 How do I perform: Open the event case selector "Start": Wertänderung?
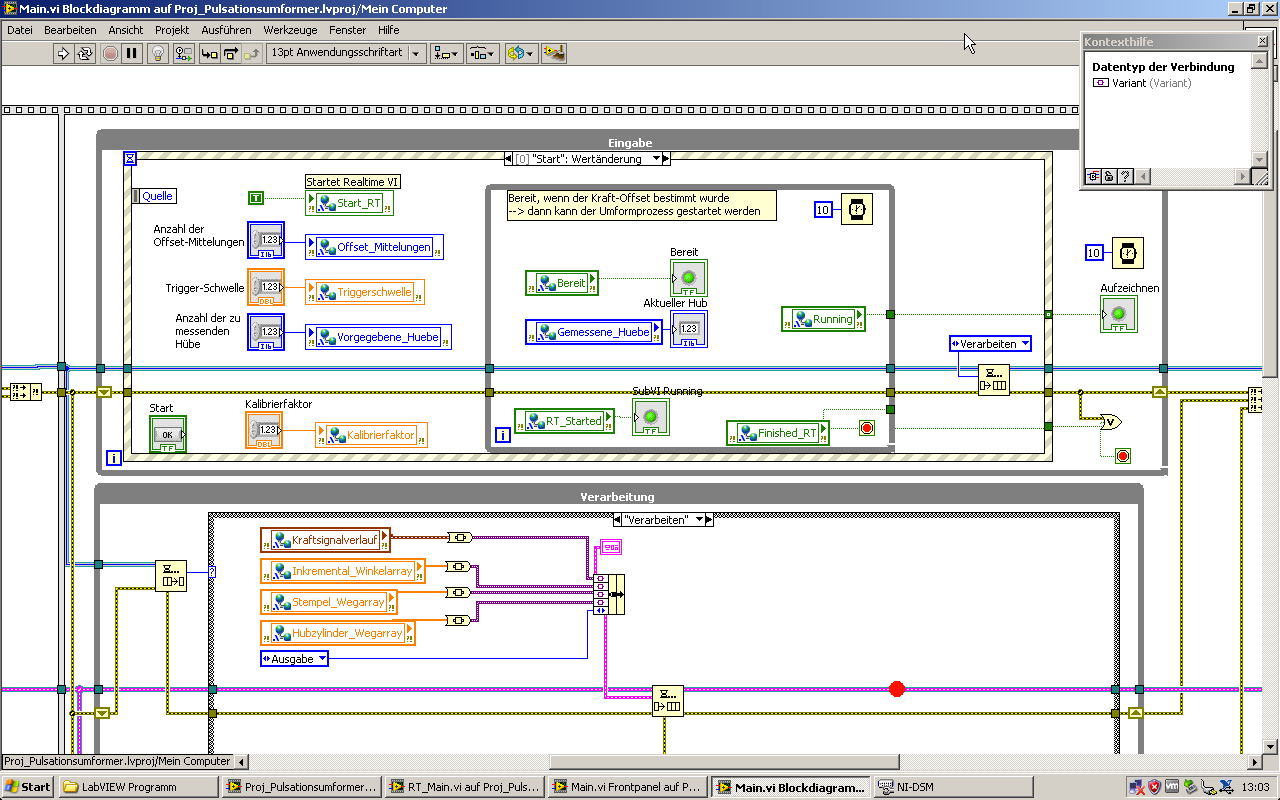point(587,158)
